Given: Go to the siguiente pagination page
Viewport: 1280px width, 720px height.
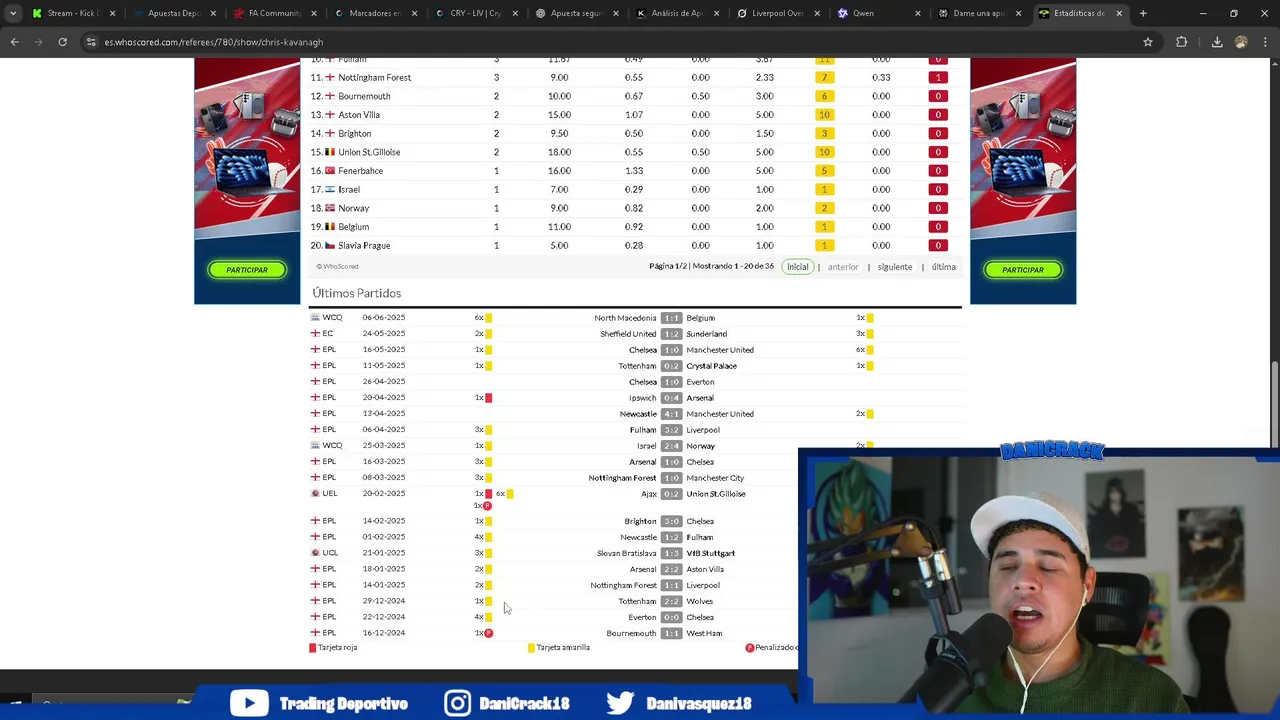Looking at the screenshot, I should (x=895, y=267).
